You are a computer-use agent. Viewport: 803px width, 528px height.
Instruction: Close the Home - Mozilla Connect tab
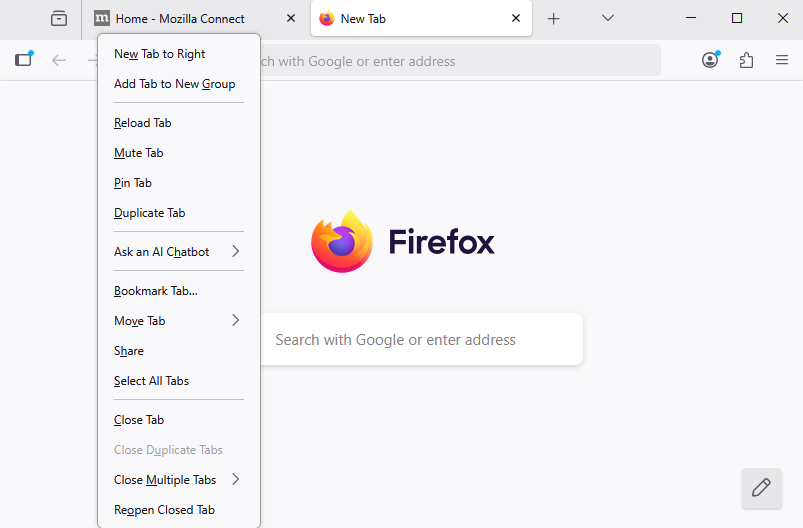pyautogui.click(x=291, y=18)
